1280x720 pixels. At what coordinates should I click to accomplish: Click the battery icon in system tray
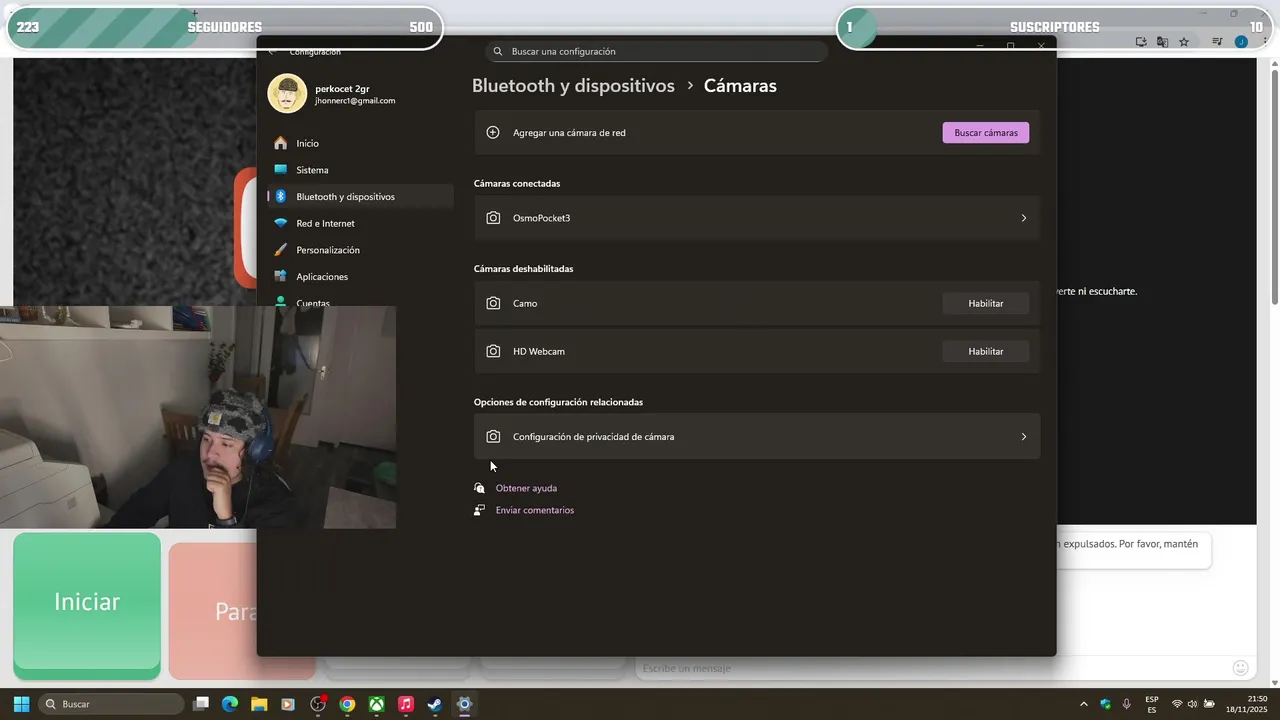coord(1209,704)
